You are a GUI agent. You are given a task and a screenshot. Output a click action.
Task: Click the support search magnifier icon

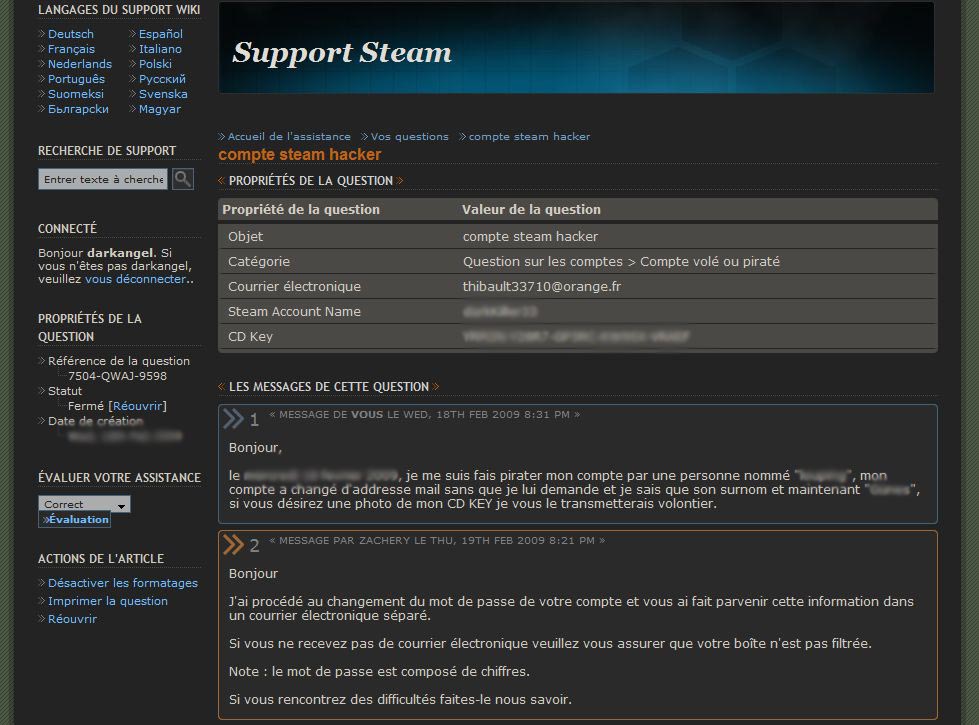tap(183, 179)
